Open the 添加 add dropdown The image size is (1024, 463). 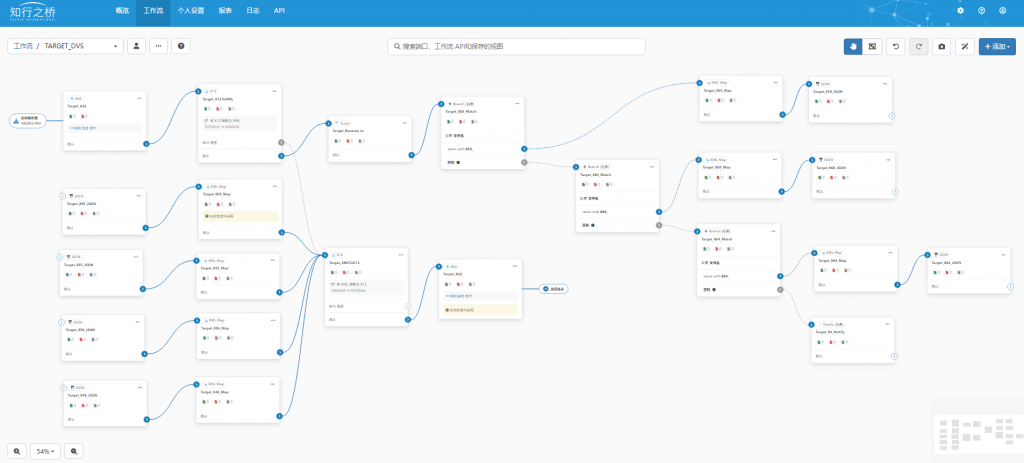pos(997,46)
